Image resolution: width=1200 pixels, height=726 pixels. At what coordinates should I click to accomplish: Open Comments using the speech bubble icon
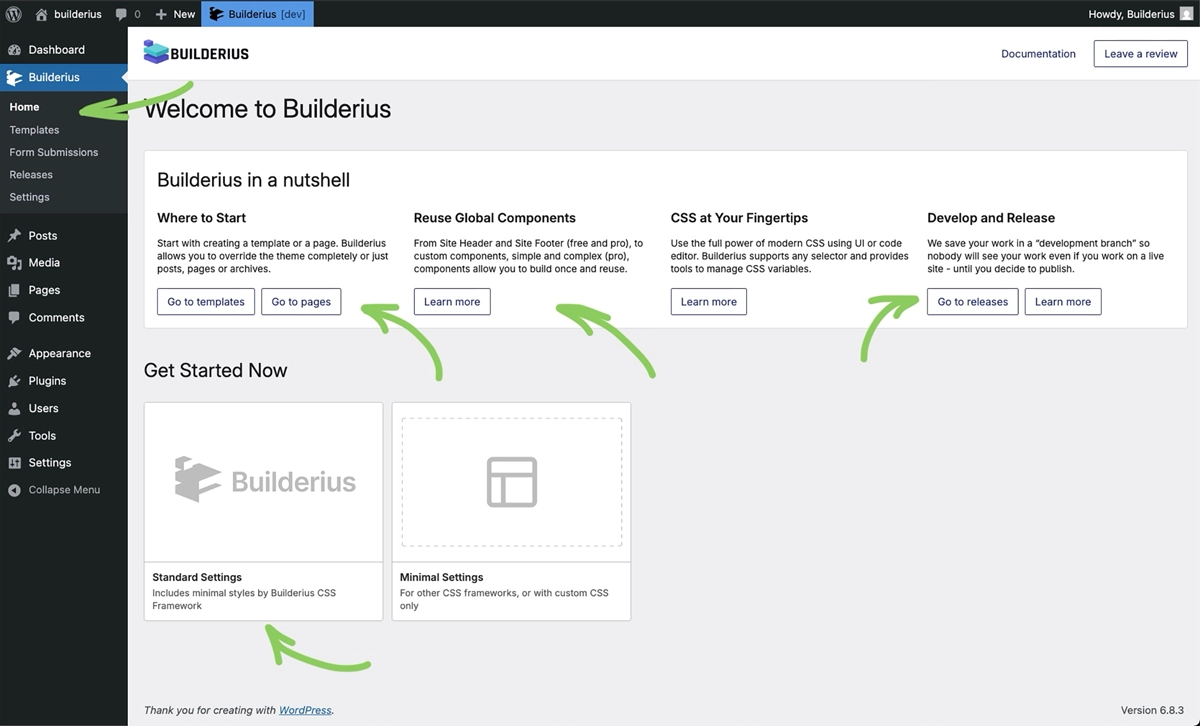(14, 317)
